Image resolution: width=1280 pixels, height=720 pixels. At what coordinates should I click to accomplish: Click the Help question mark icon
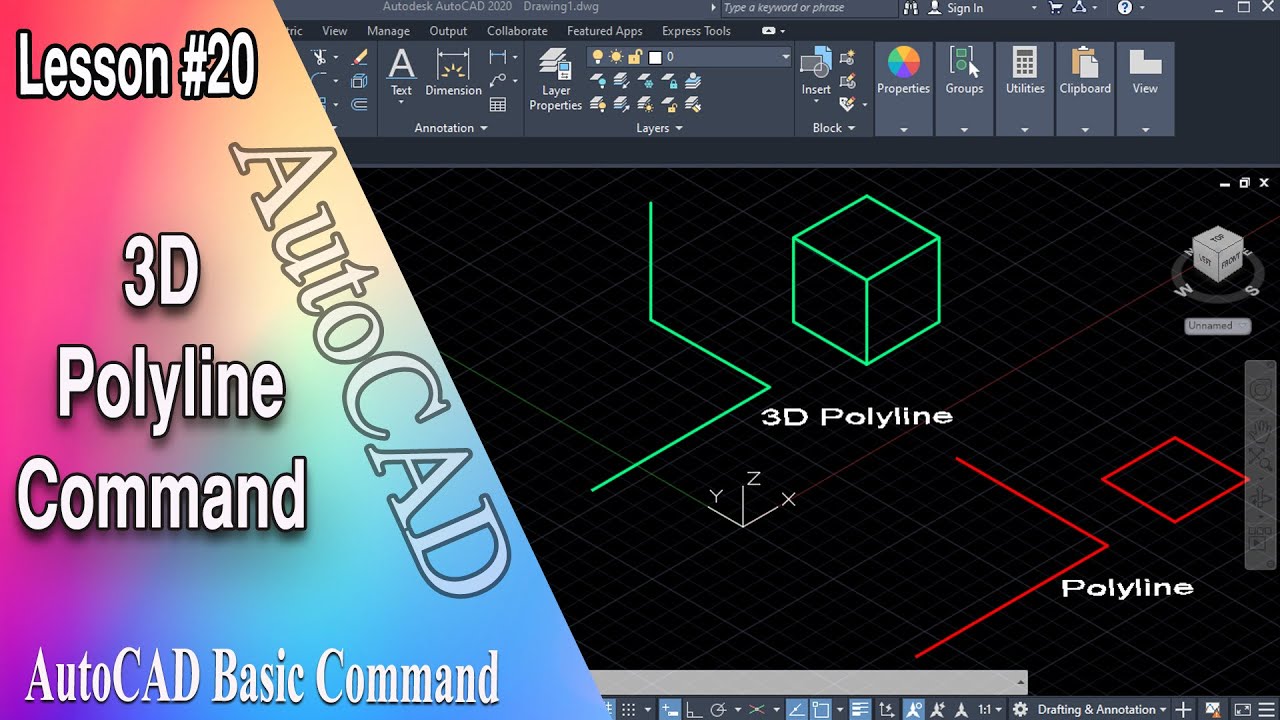click(x=1124, y=8)
